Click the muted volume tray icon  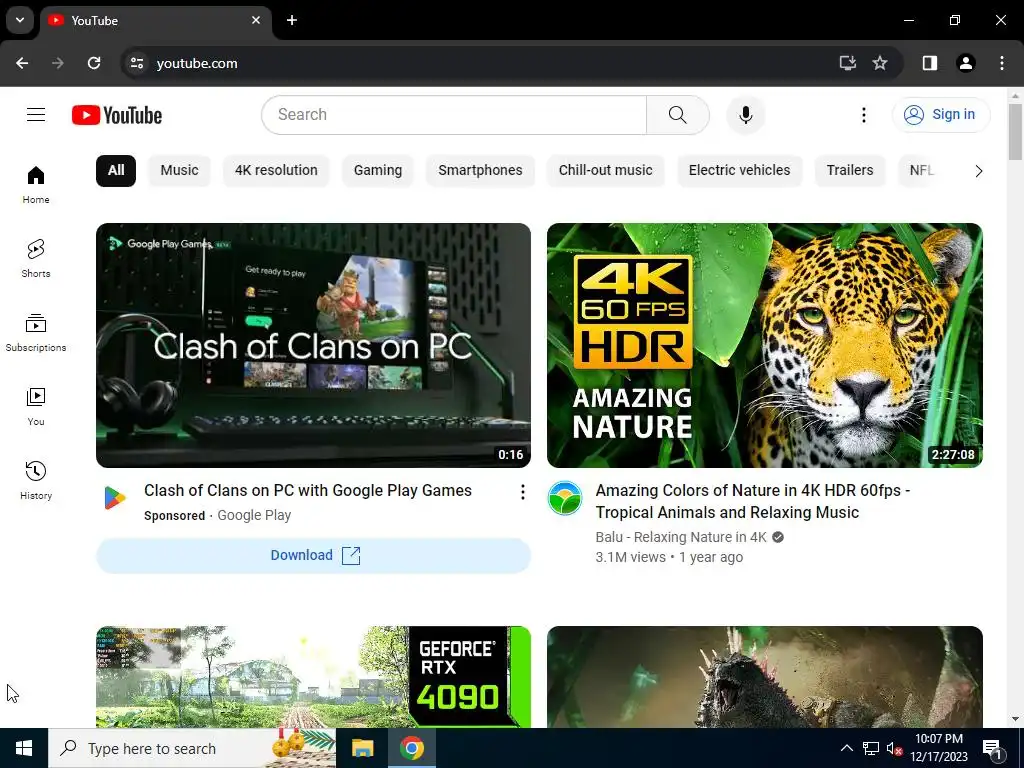point(894,748)
